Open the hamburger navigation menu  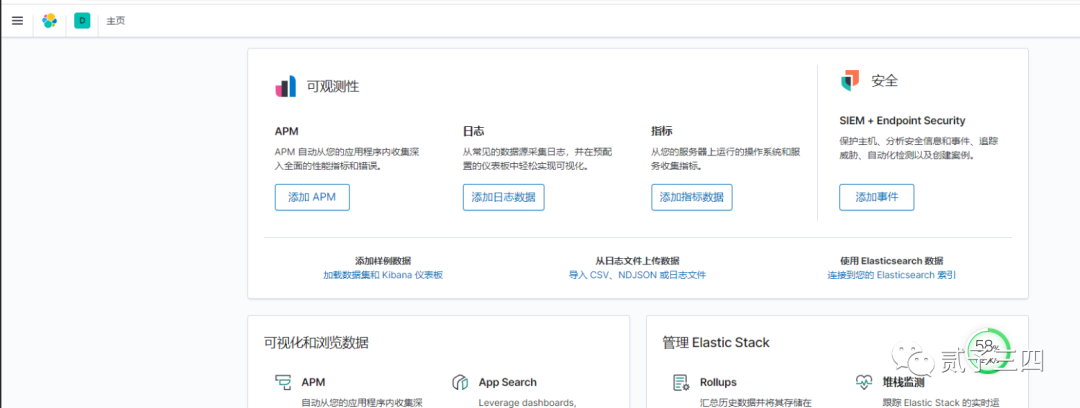tap(17, 21)
